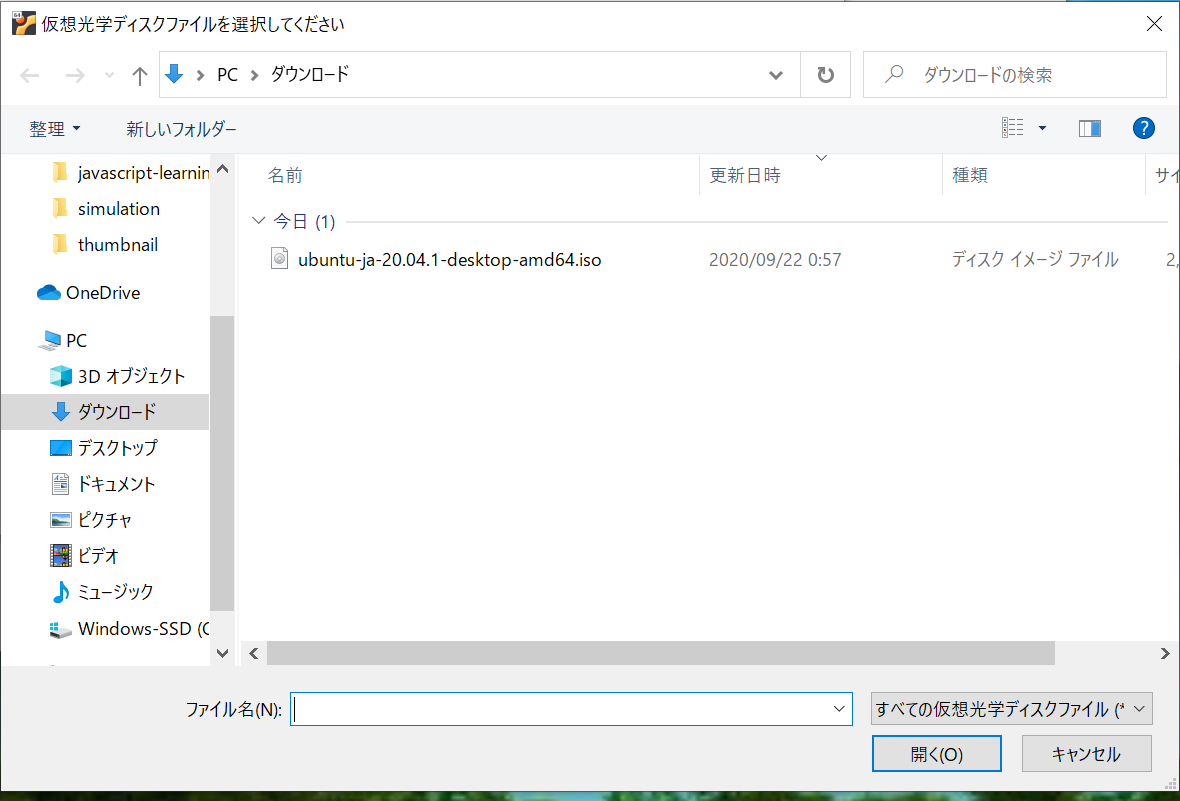The image size is (1180, 801).
Task: Toggle the preview pane
Action: point(1090,129)
